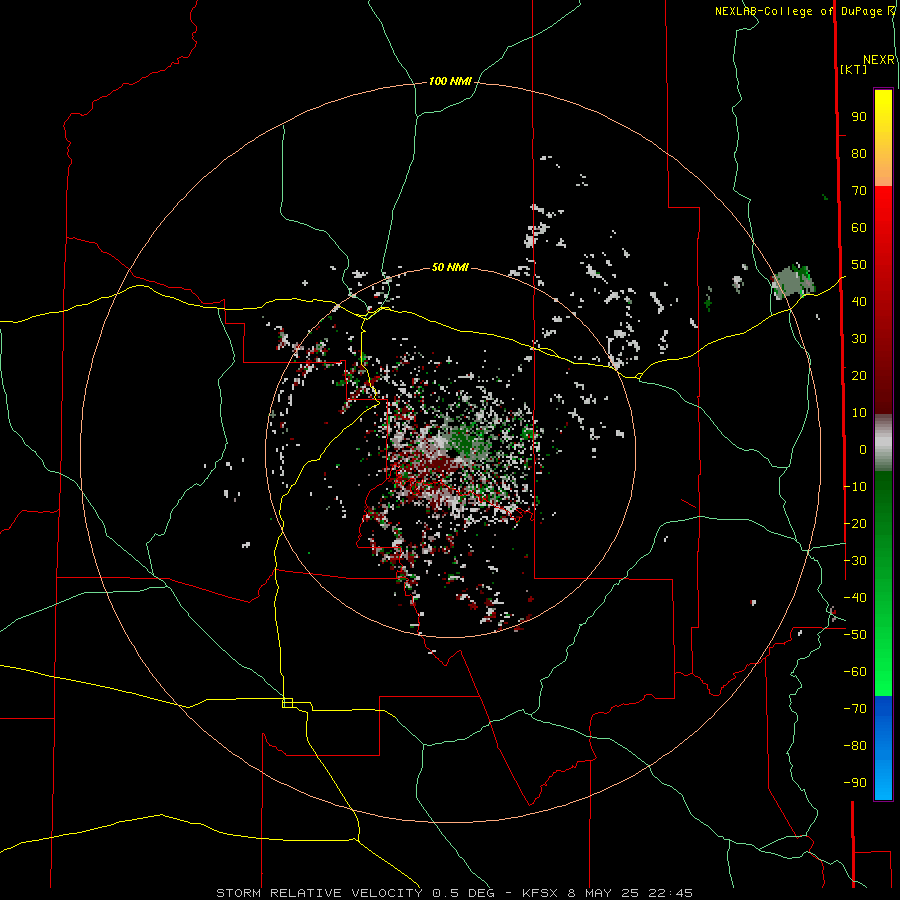Click the -20 knot value on the scale
The image size is (900, 900).
[855, 523]
